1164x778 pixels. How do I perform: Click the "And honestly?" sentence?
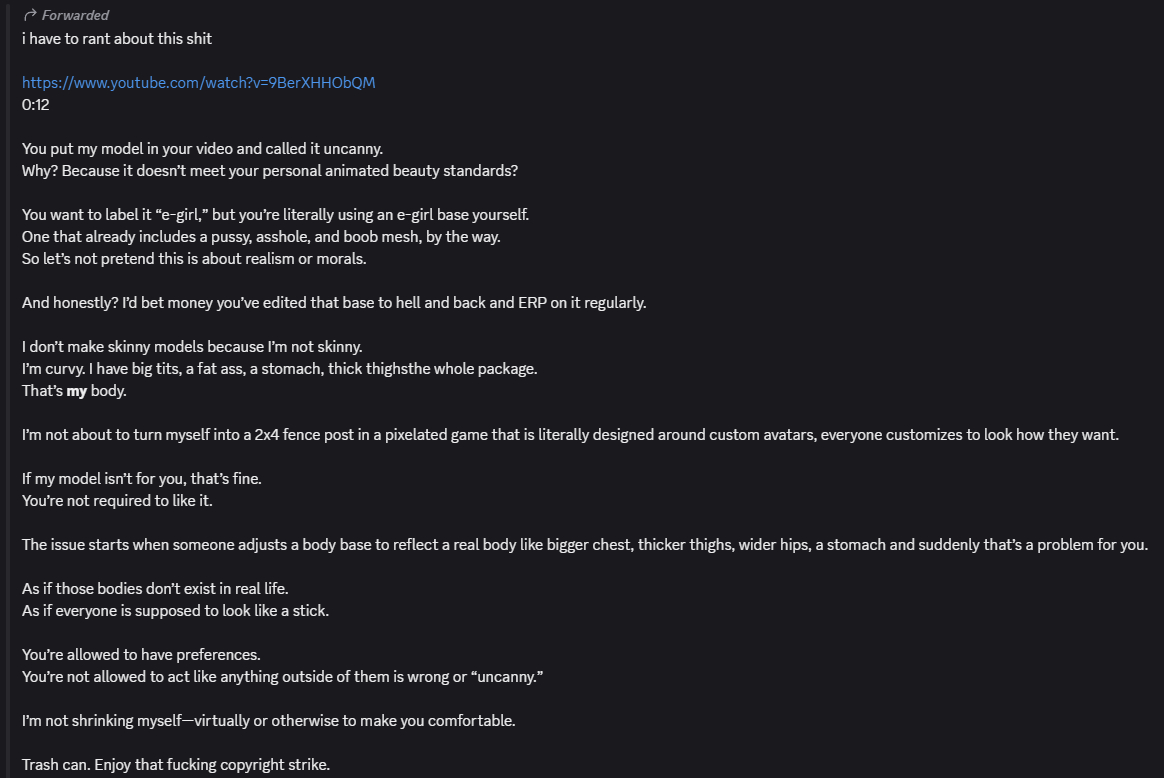(x=334, y=302)
